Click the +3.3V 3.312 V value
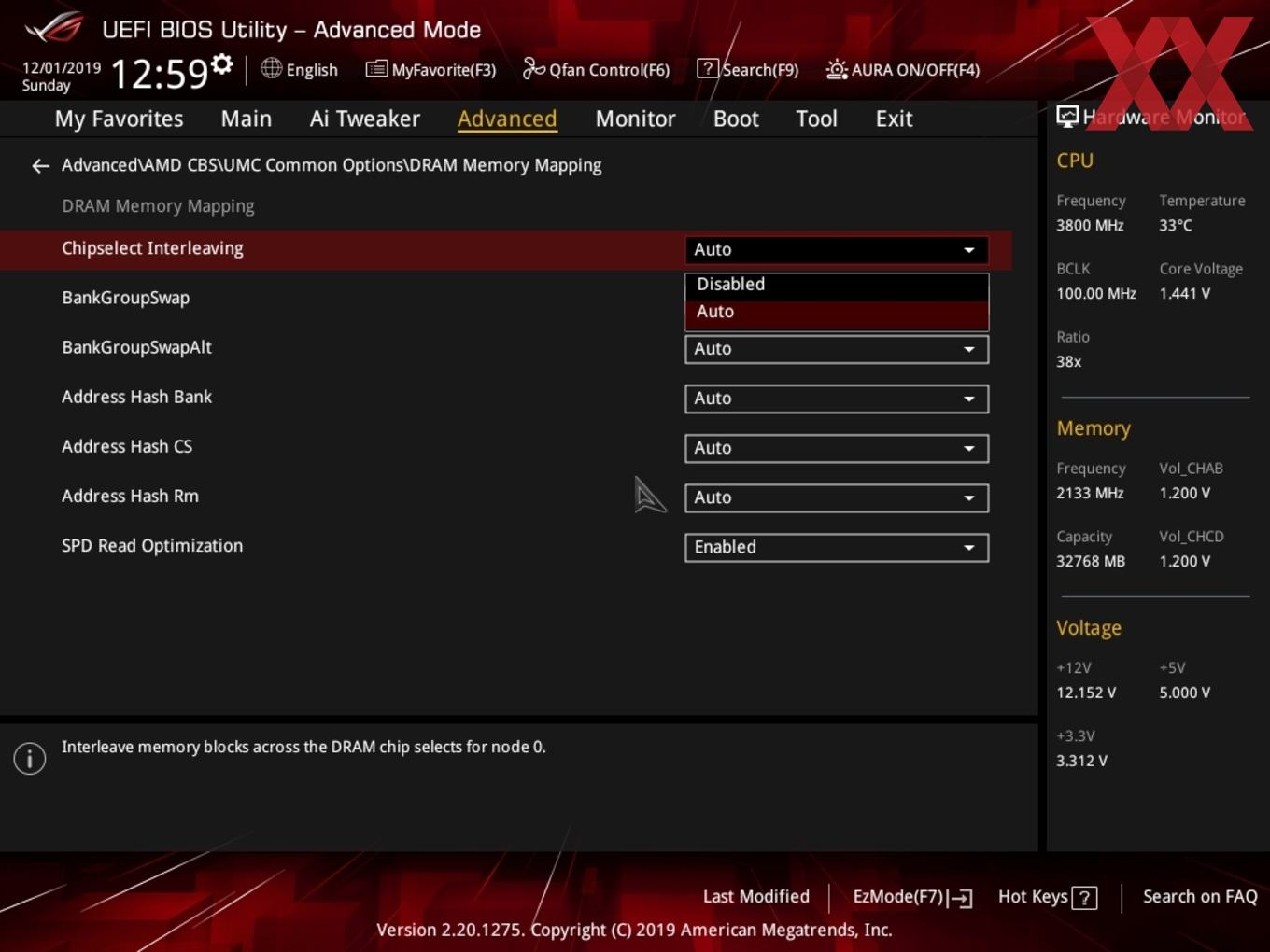Screen dimensions: 1270x952 (x=1081, y=761)
